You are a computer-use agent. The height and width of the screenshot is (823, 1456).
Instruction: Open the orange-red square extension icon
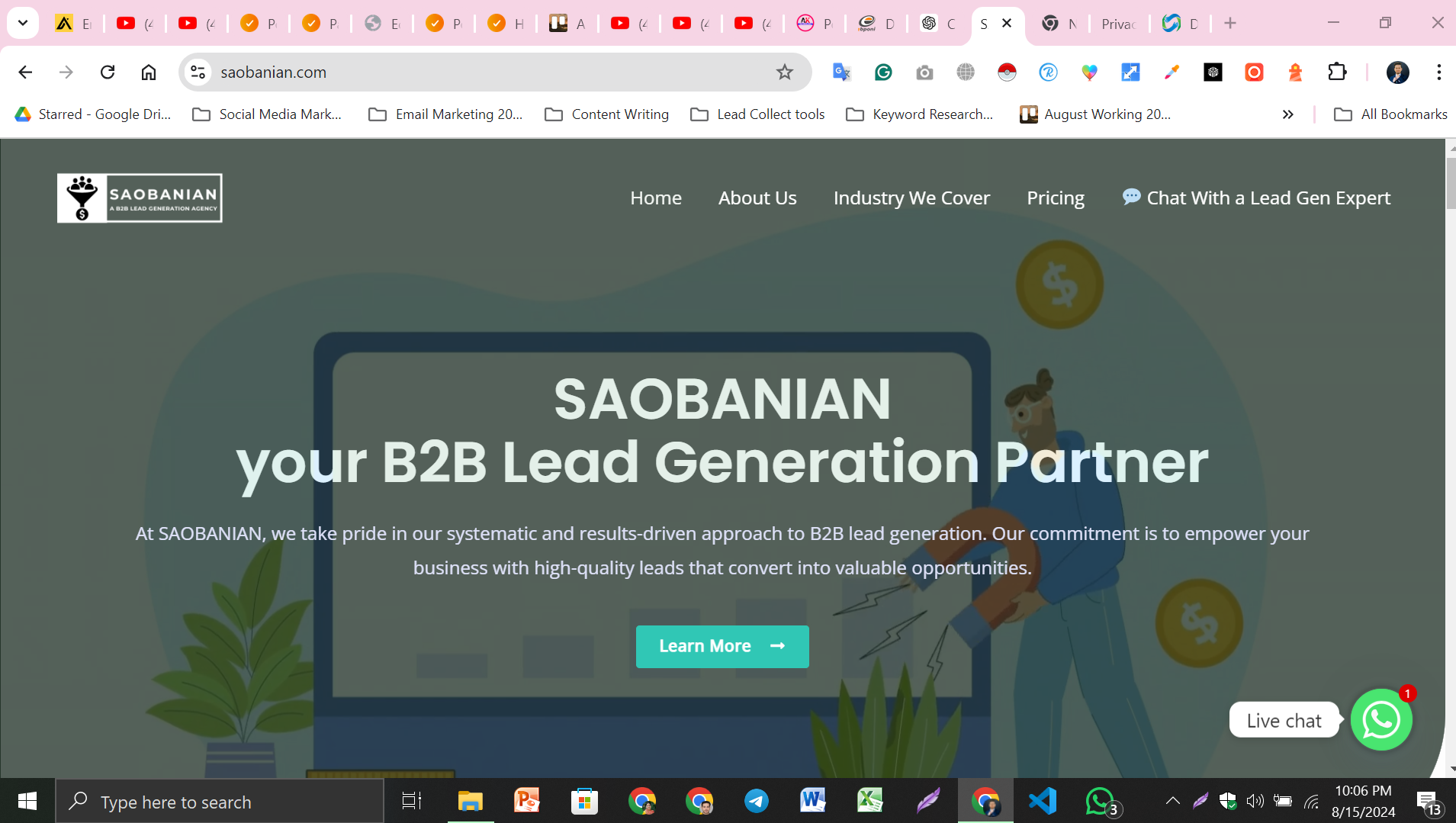pos(1254,72)
